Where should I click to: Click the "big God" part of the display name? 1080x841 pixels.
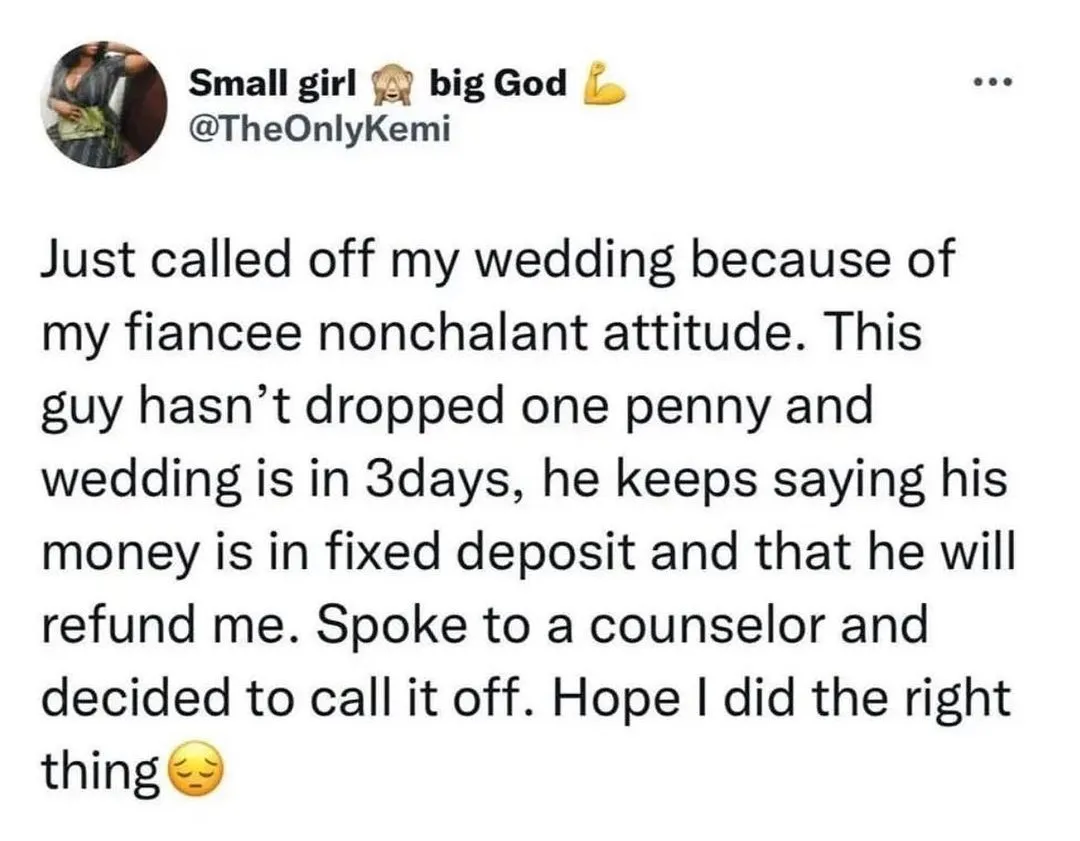pyautogui.click(x=497, y=86)
